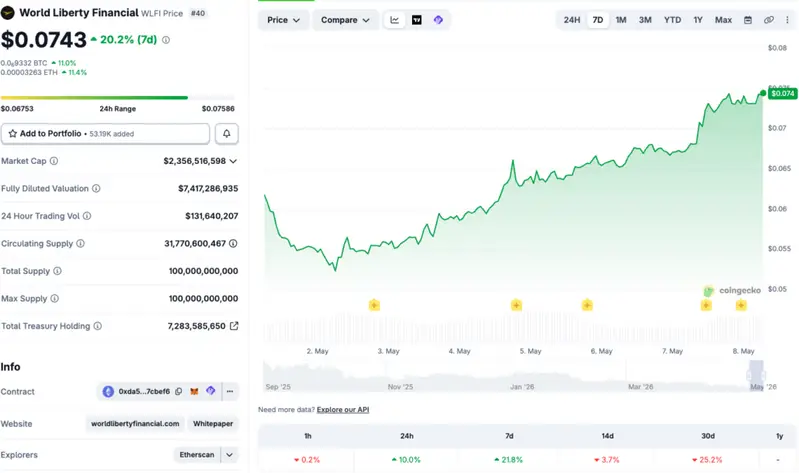Screen dimensions: 799x473
Task: Click the $131,640,207 trading volume value
Action: pos(211,216)
